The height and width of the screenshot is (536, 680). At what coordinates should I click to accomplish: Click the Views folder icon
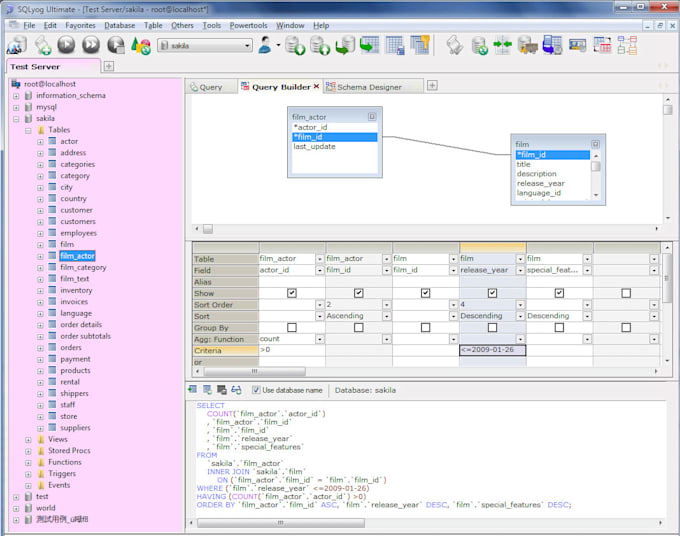41,439
